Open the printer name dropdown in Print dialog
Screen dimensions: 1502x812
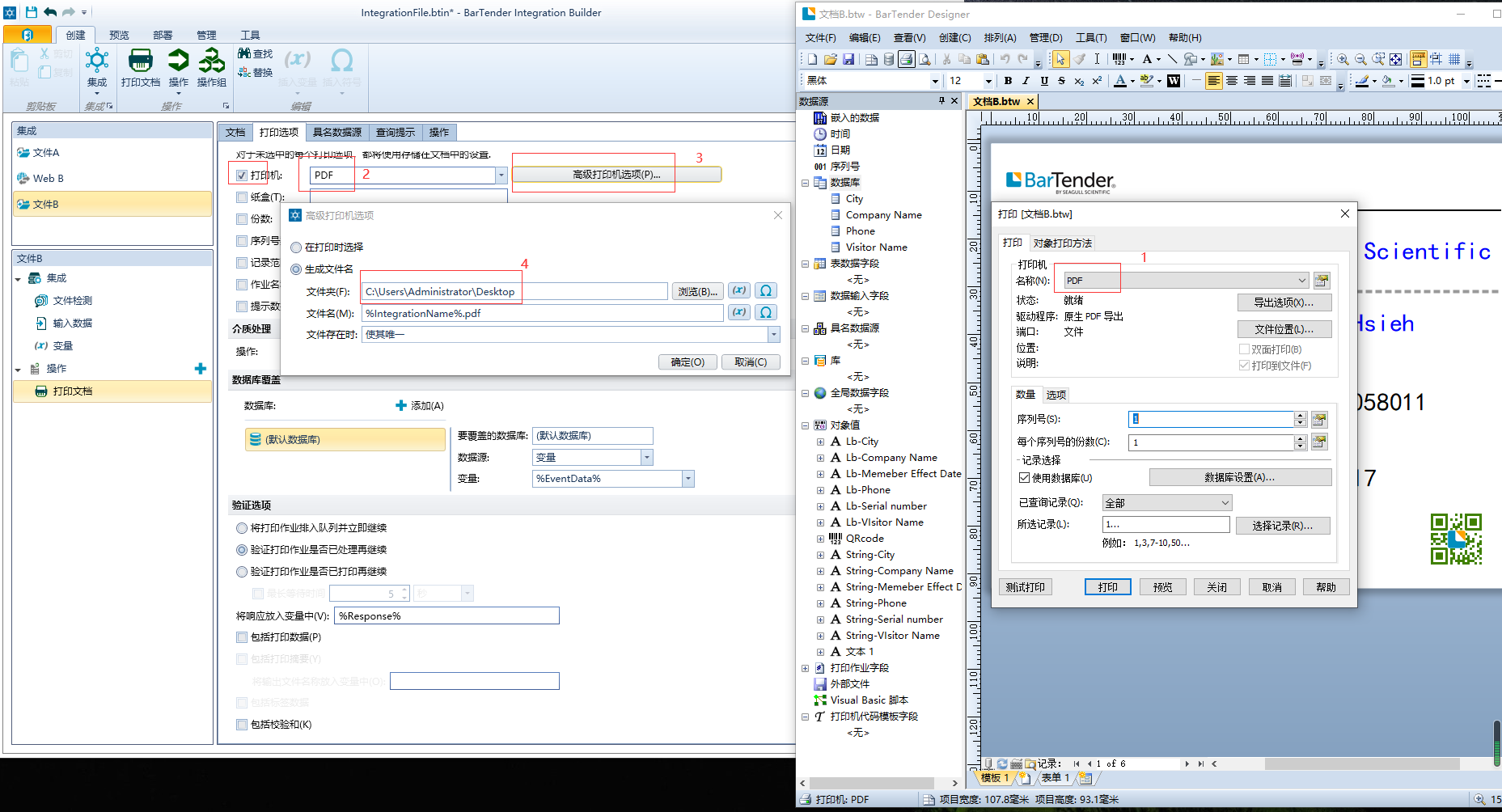[x=1301, y=281]
